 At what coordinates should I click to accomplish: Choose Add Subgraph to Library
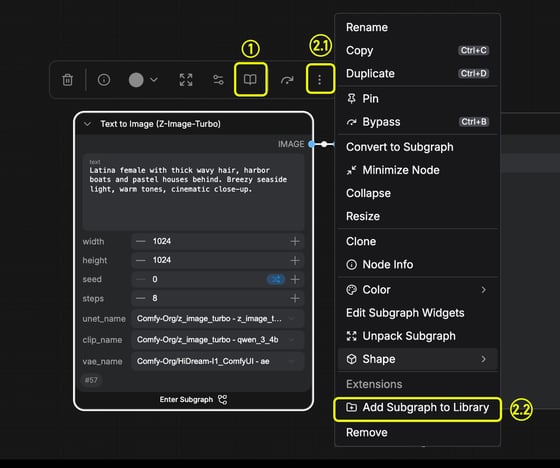coord(417,408)
